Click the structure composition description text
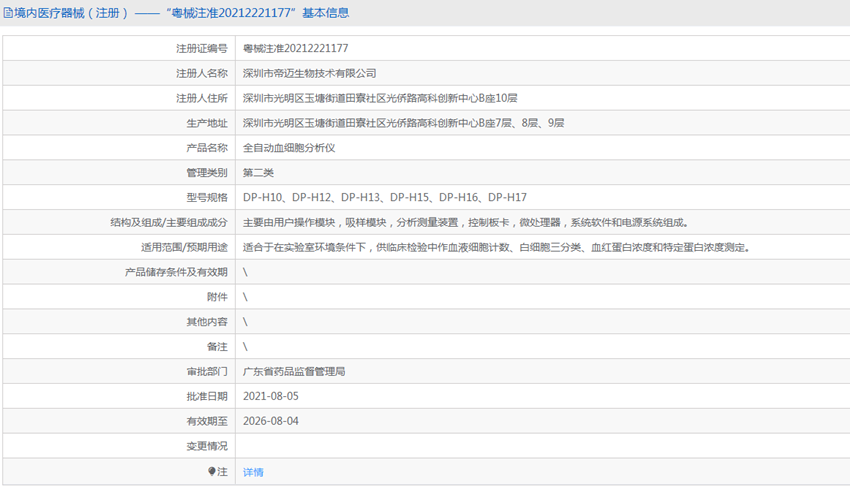 (x=465, y=223)
